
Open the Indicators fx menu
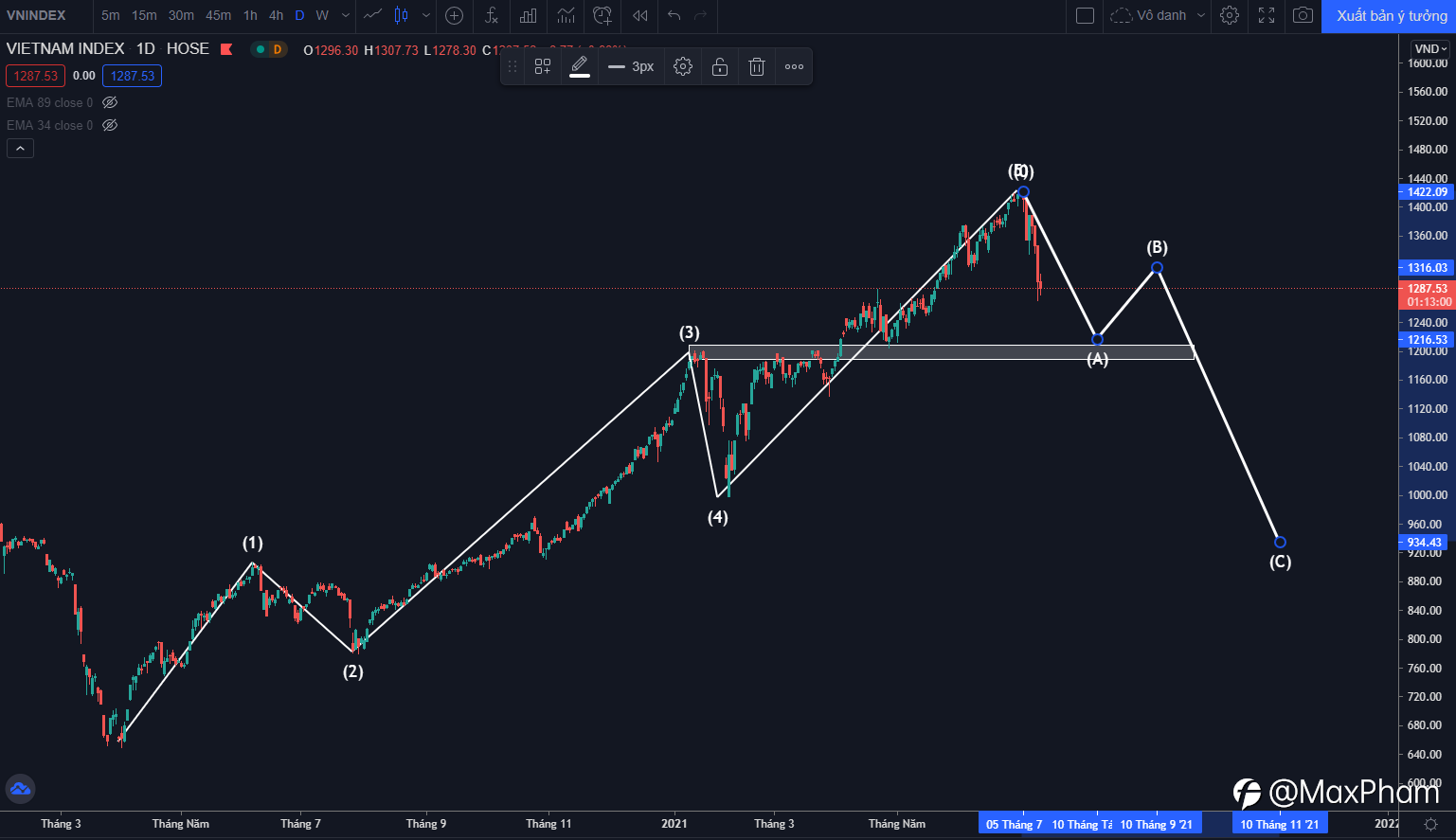tap(491, 15)
